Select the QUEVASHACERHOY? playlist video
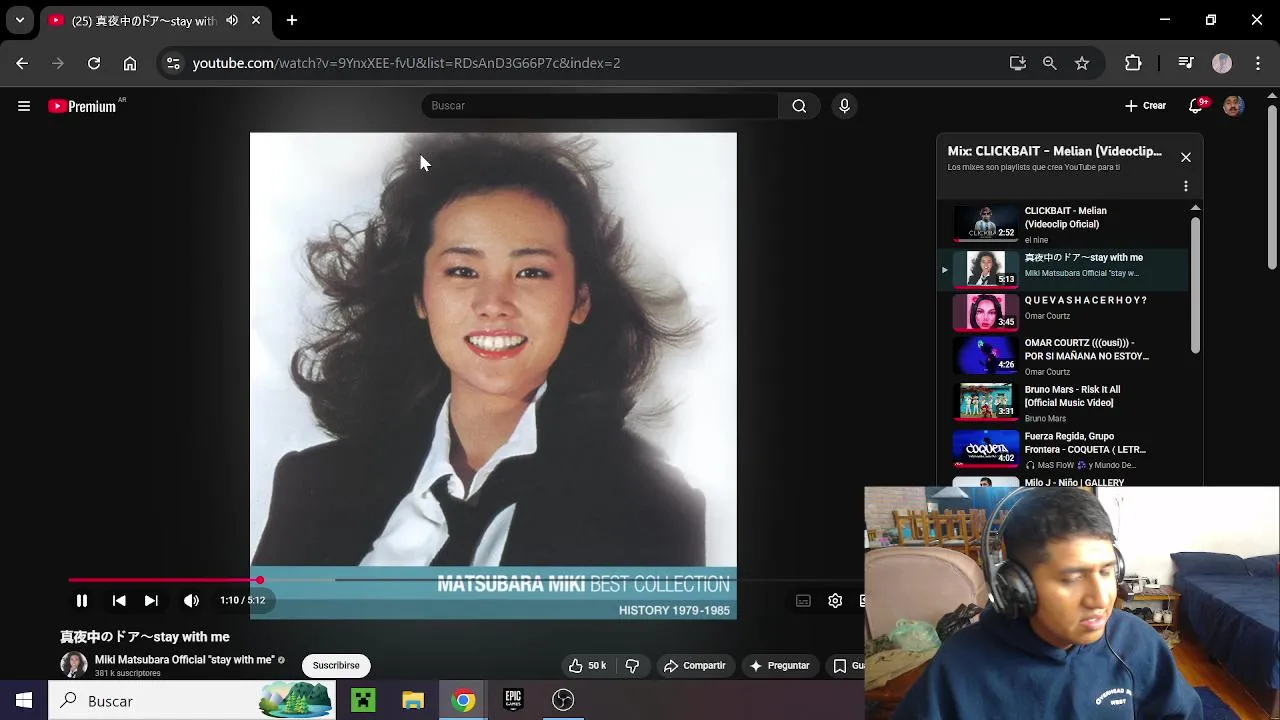This screenshot has height=720, width=1280. pyautogui.click(x=1063, y=311)
